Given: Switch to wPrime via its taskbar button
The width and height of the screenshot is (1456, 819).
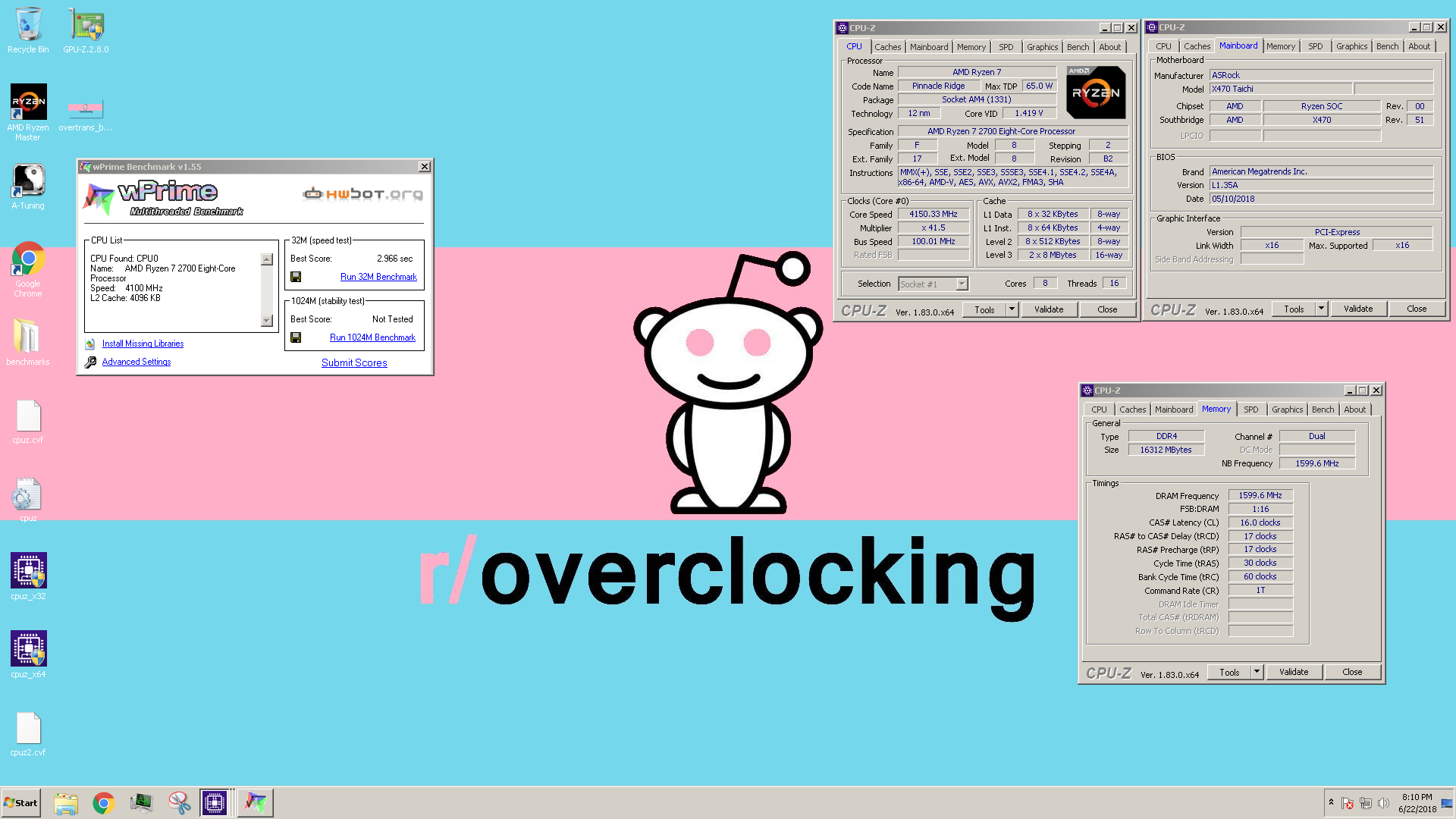Looking at the screenshot, I should tap(256, 803).
